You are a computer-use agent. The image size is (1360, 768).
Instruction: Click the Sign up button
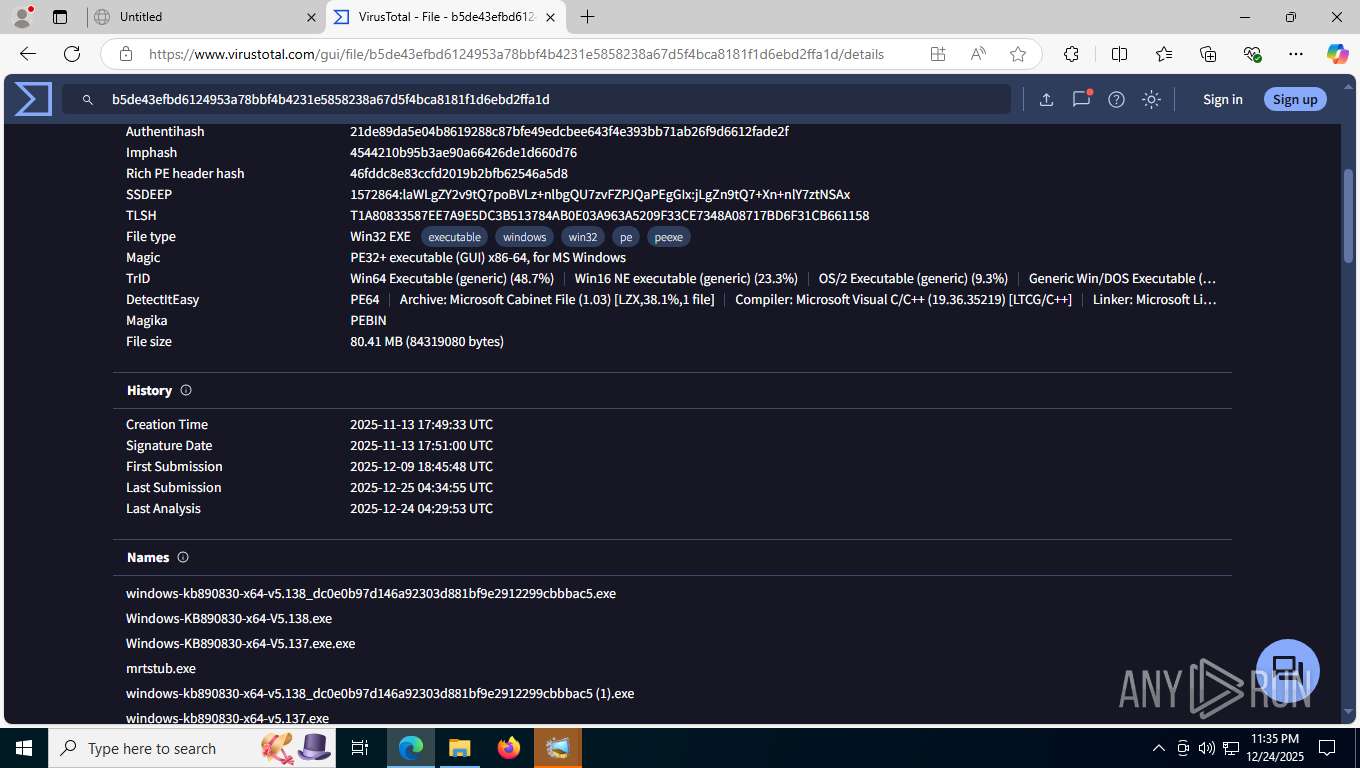click(1295, 99)
